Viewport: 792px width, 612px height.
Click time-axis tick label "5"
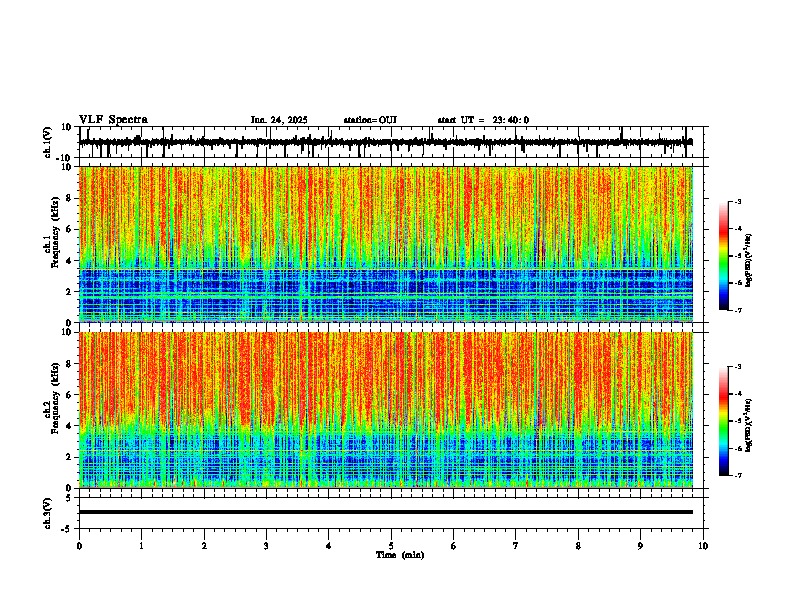click(391, 546)
